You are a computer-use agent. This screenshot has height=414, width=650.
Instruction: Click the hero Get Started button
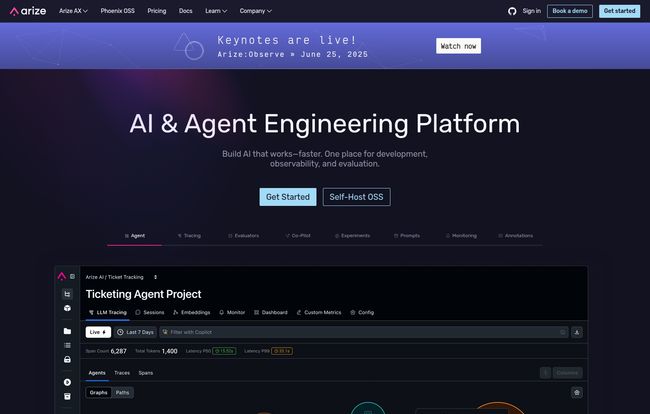tap(288, 197)
